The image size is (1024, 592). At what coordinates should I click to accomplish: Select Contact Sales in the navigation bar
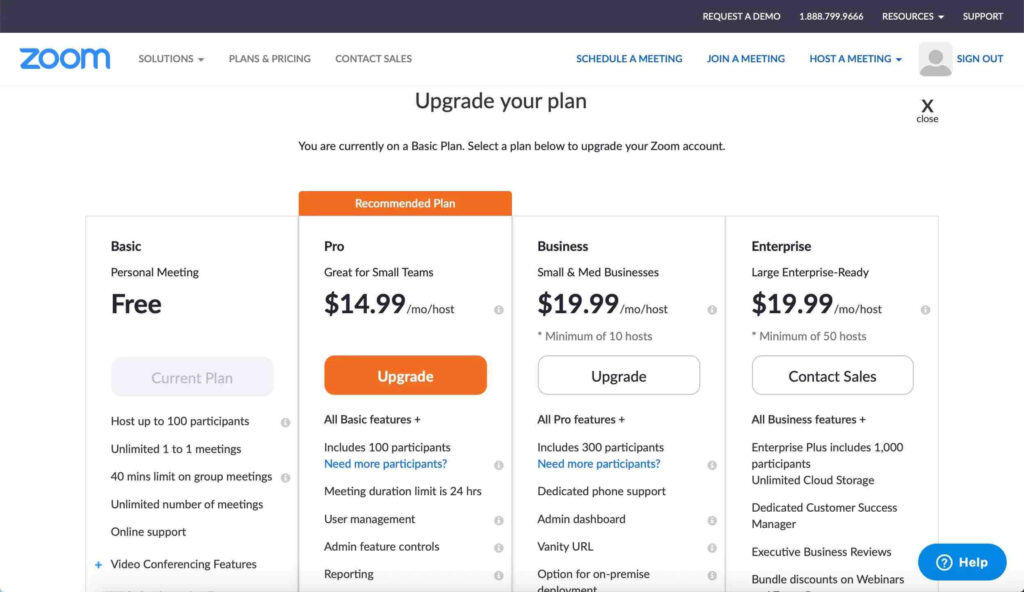click(373, 58)
